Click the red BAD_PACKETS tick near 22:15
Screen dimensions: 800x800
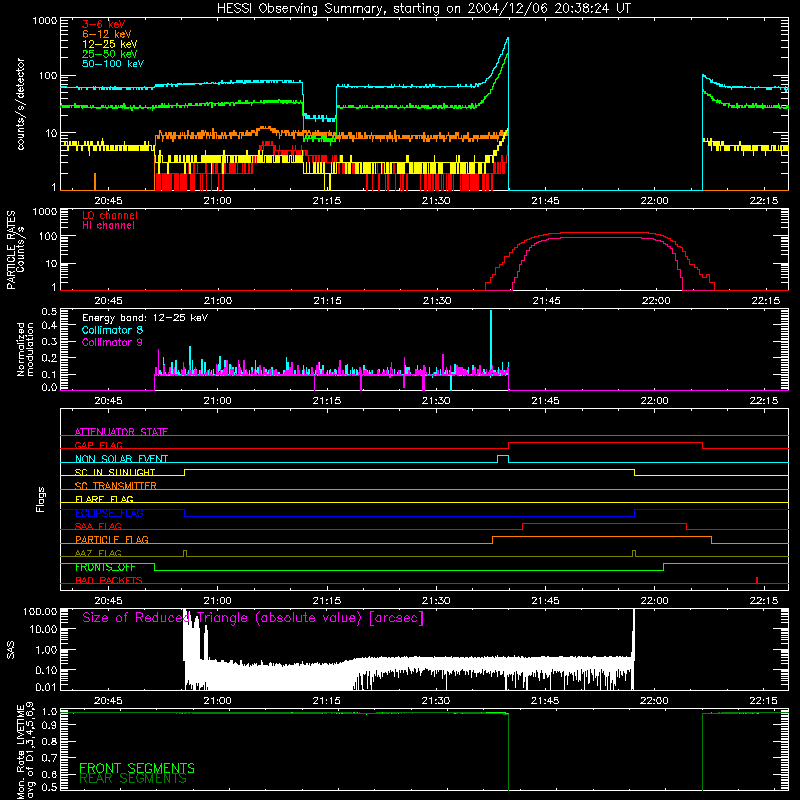pos(757,580)
